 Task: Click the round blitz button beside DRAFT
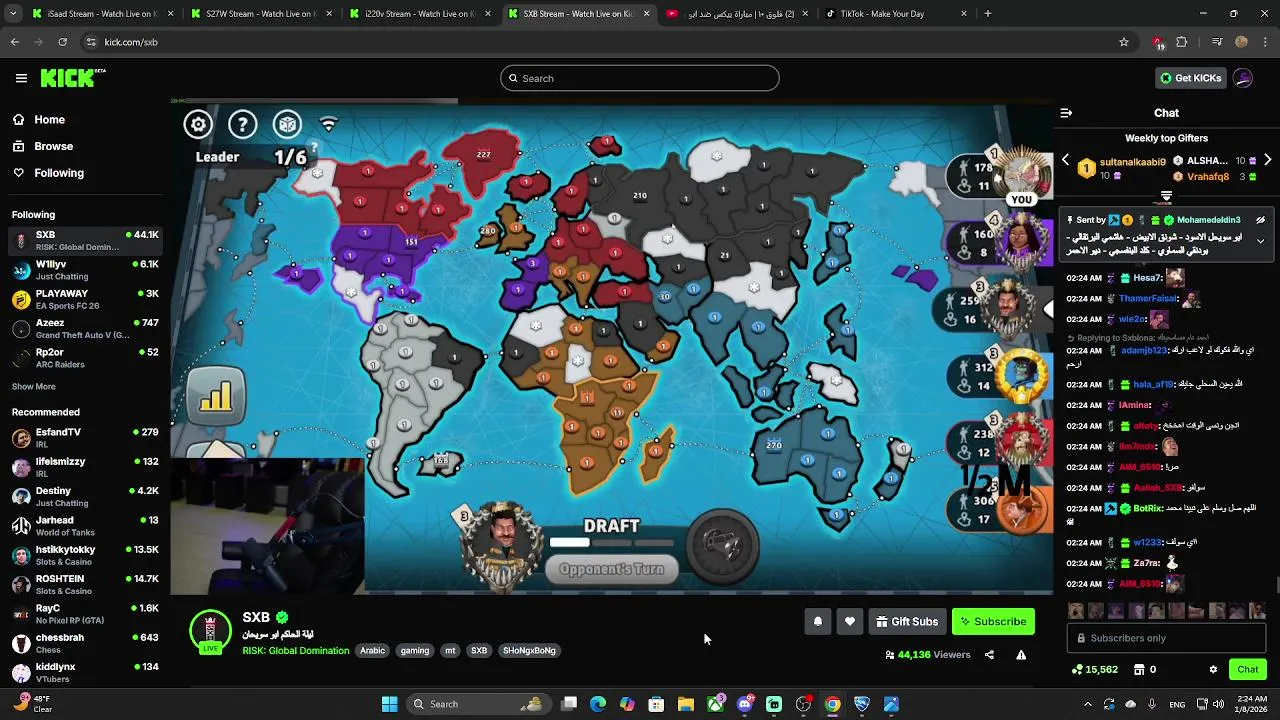pos(724,546)
